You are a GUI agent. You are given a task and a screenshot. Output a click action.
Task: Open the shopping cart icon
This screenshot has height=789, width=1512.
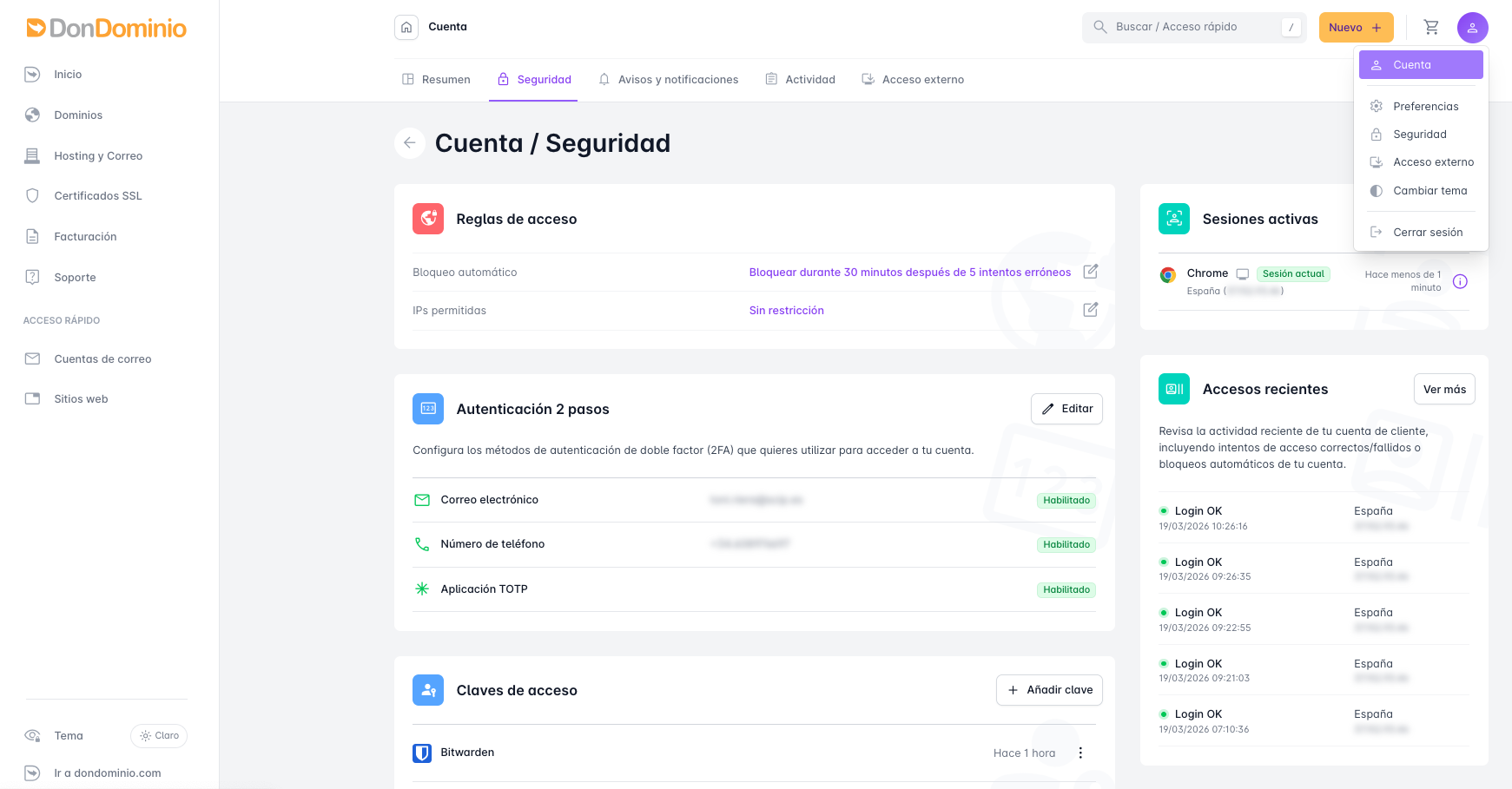point(1431,27)
